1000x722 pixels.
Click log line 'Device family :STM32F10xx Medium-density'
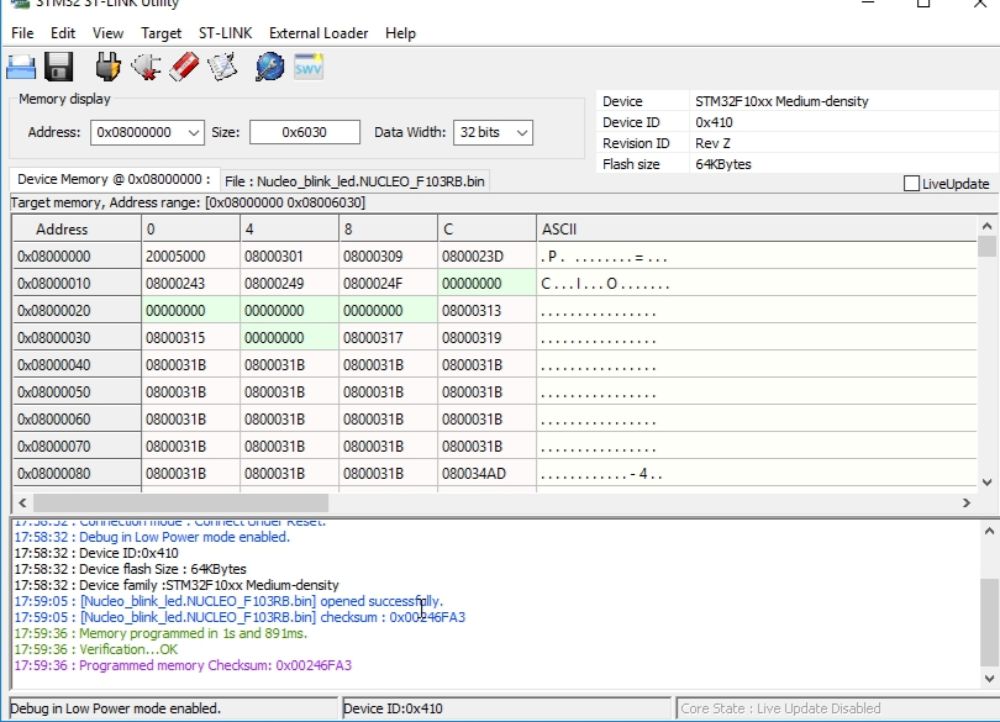[x=177, y=585]
